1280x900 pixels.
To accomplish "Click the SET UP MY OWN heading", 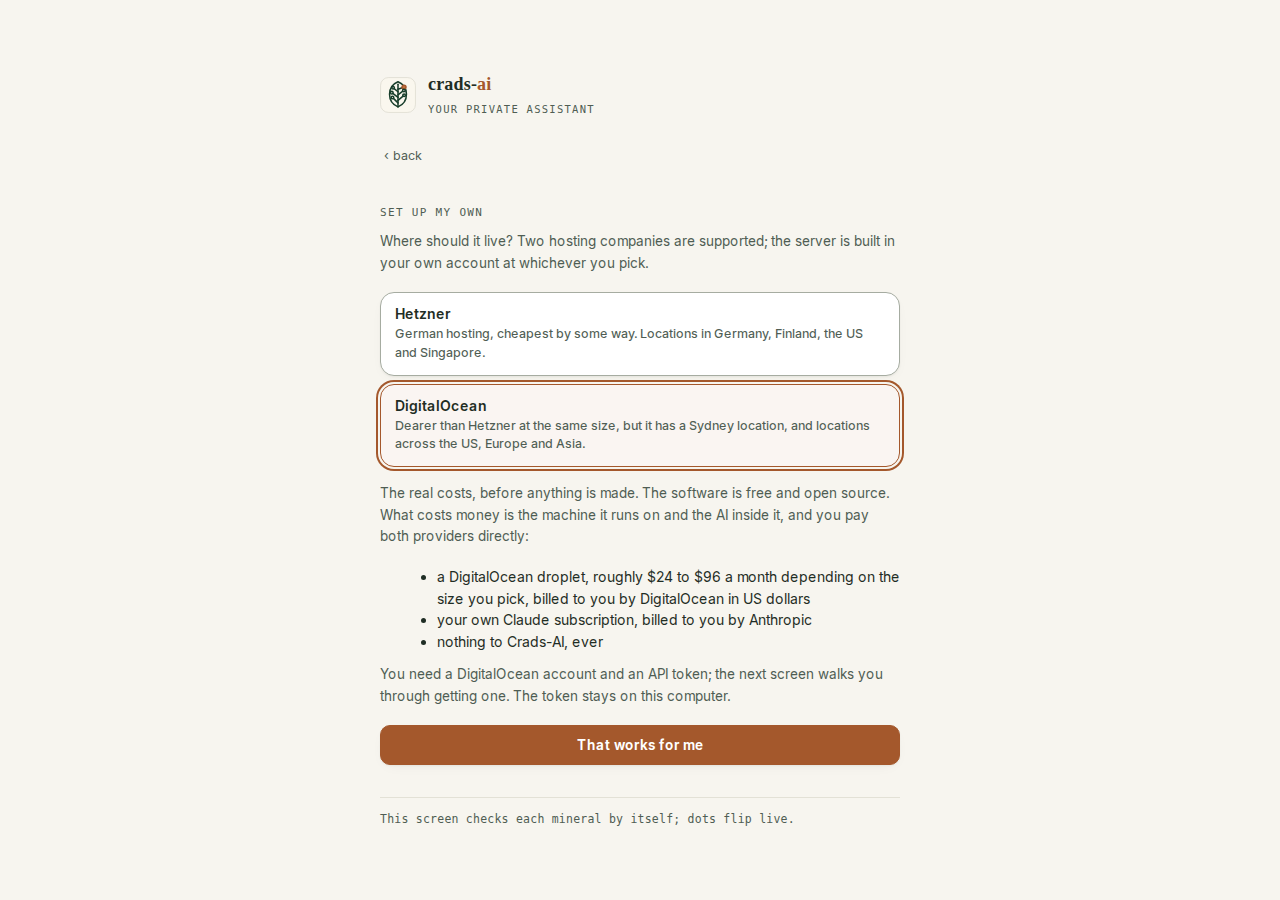I will 431,212.
